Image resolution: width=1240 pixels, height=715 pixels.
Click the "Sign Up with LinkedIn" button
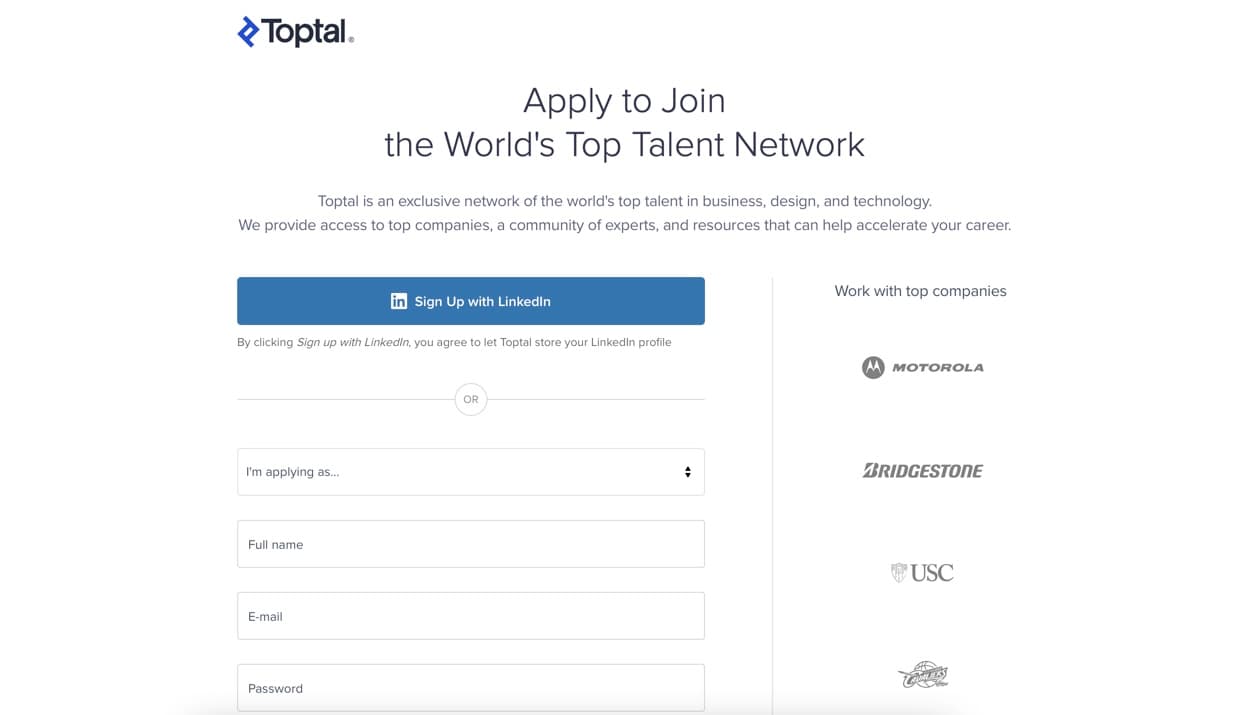pyautogui.click(x=470, y=300)
